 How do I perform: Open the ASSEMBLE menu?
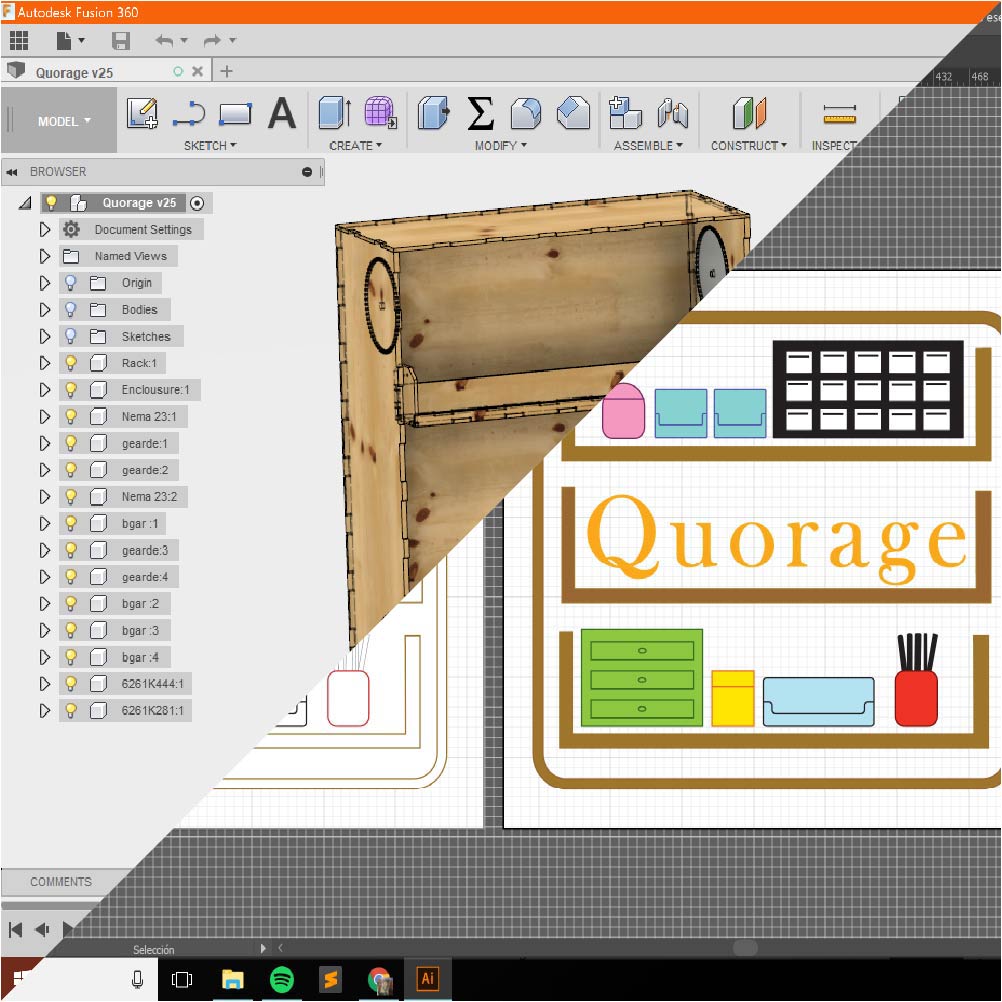tap(648, 146)
